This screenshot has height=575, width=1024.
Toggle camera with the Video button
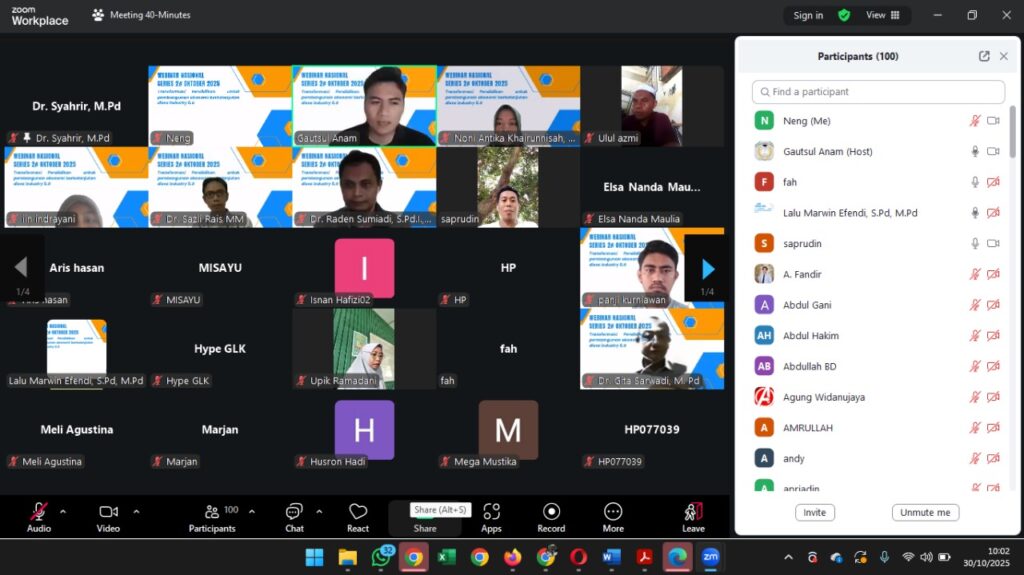point(108,515)
